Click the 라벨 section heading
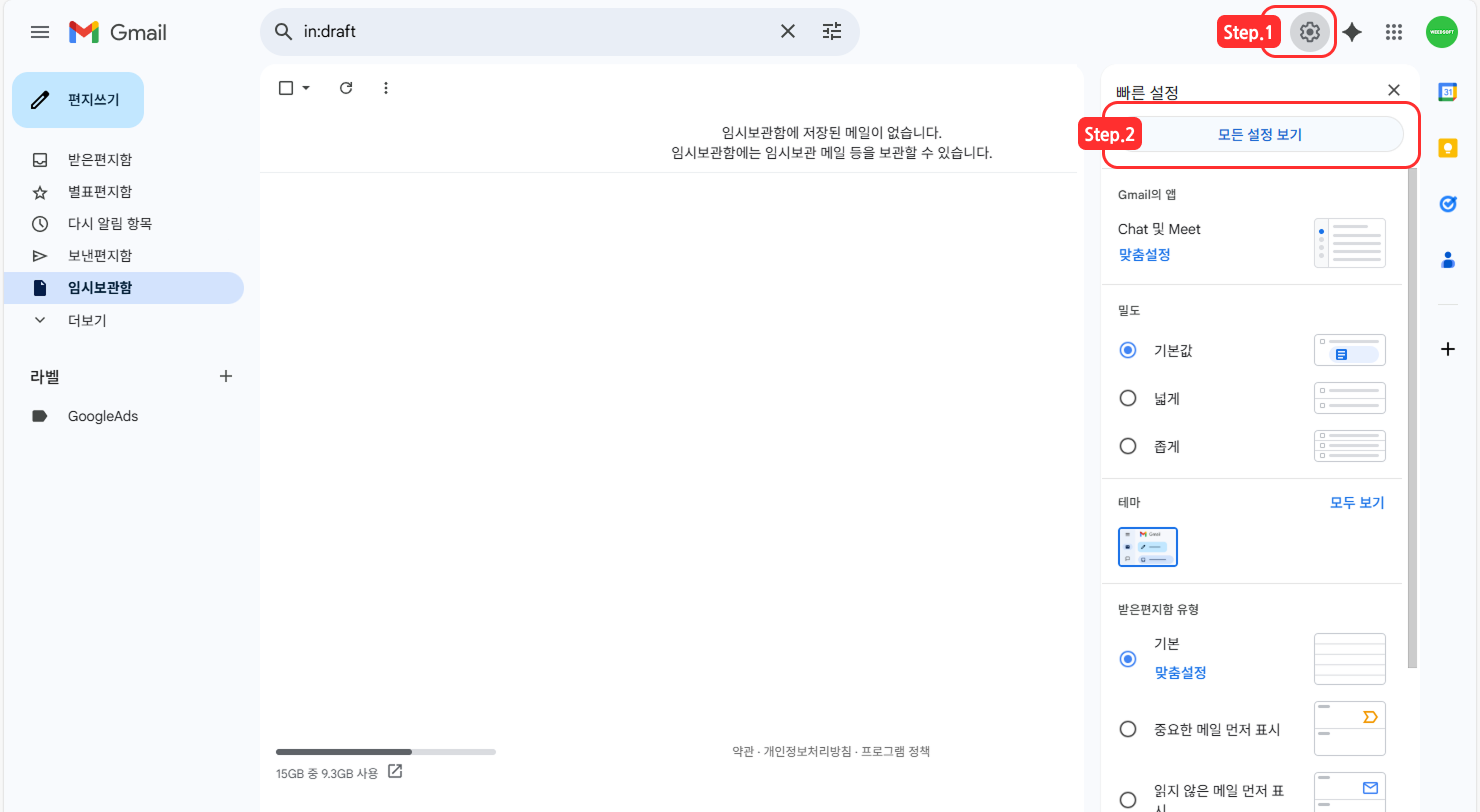1480x812 pixels. pos(45,377)
